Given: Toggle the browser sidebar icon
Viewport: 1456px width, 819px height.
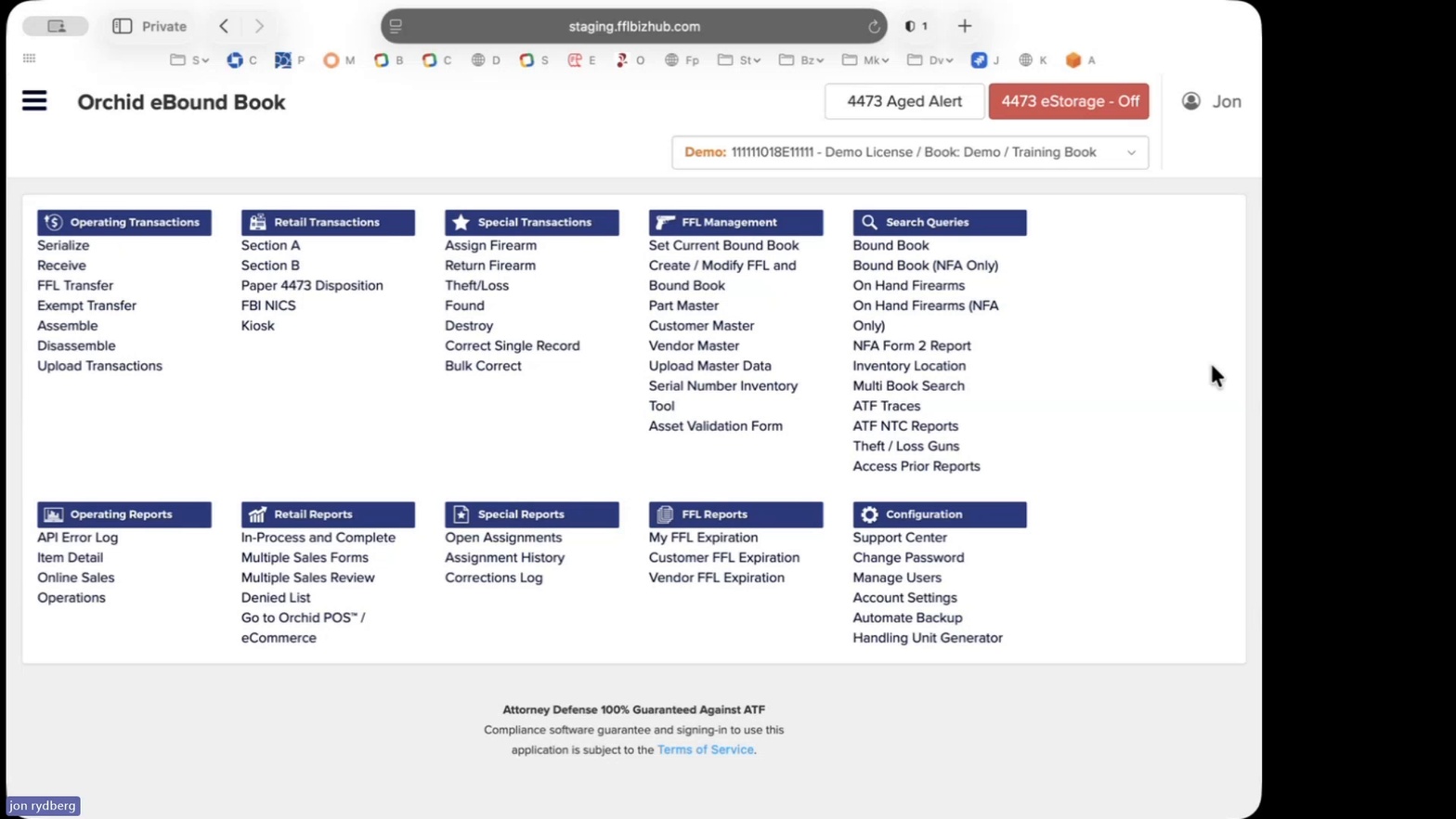Looking at the screenshot, I should [x=122, y=26].
